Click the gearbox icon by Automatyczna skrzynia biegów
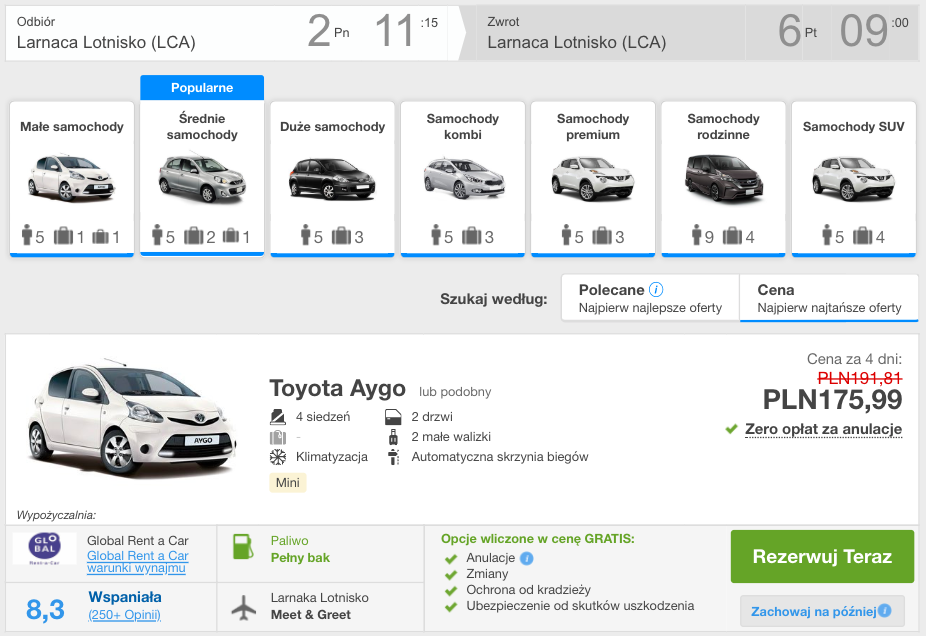This screenshot has width=926, height=636. pos(393,457)
